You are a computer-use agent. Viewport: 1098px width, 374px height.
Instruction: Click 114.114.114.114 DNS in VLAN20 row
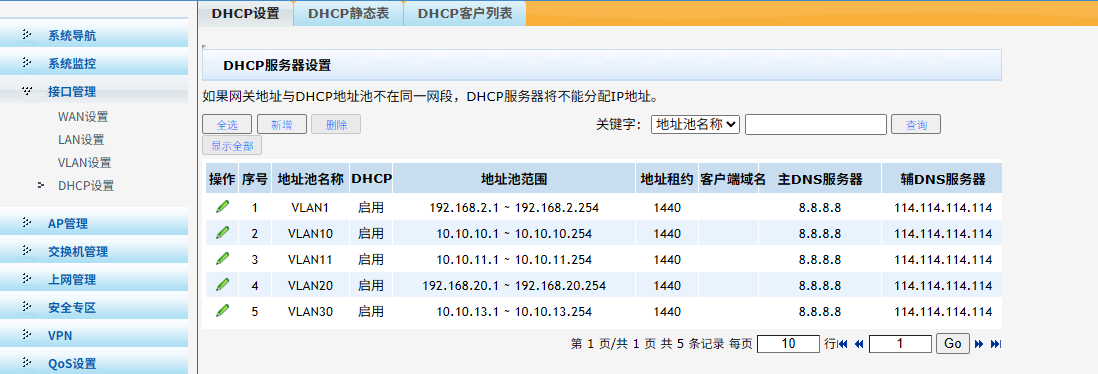tap(943, 285)
